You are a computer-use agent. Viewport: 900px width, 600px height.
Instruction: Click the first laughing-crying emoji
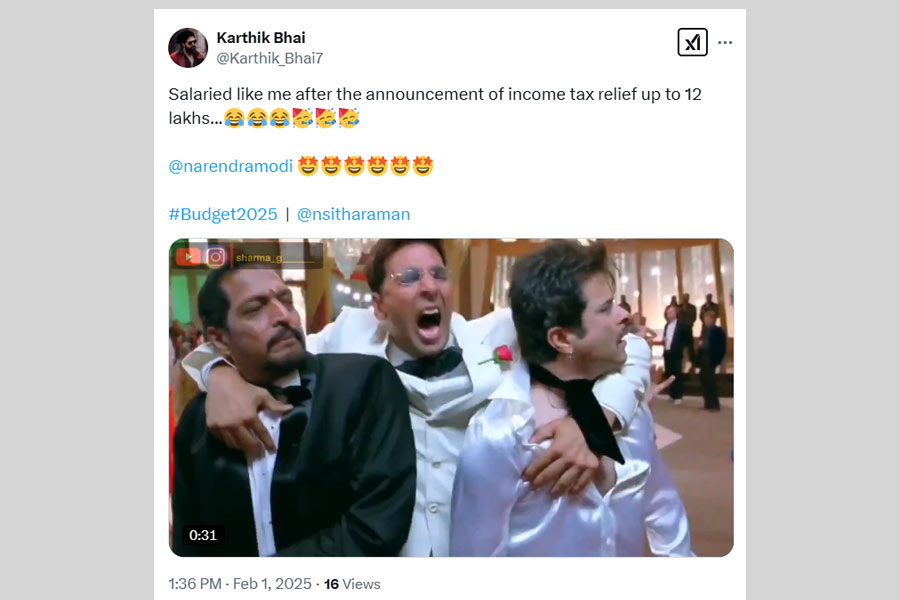234,119
